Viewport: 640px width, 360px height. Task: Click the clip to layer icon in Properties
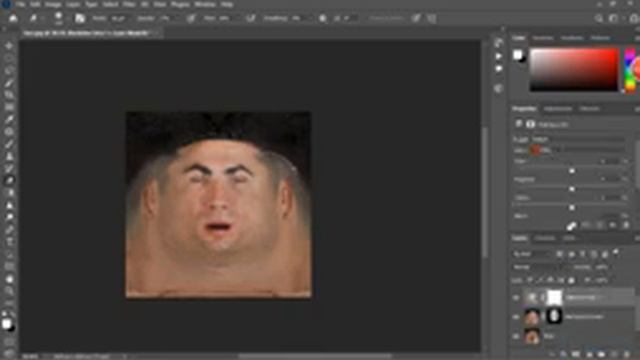click(x=571, y=225)
